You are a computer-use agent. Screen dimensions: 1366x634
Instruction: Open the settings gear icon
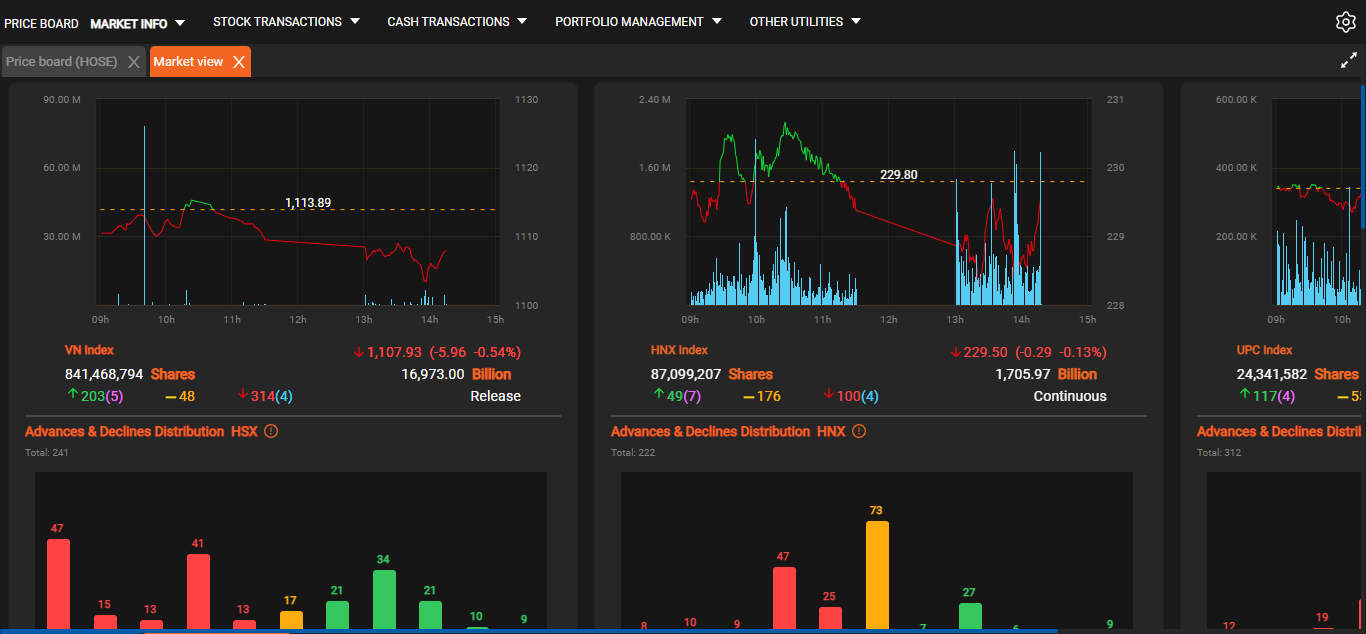[1345, 22]
